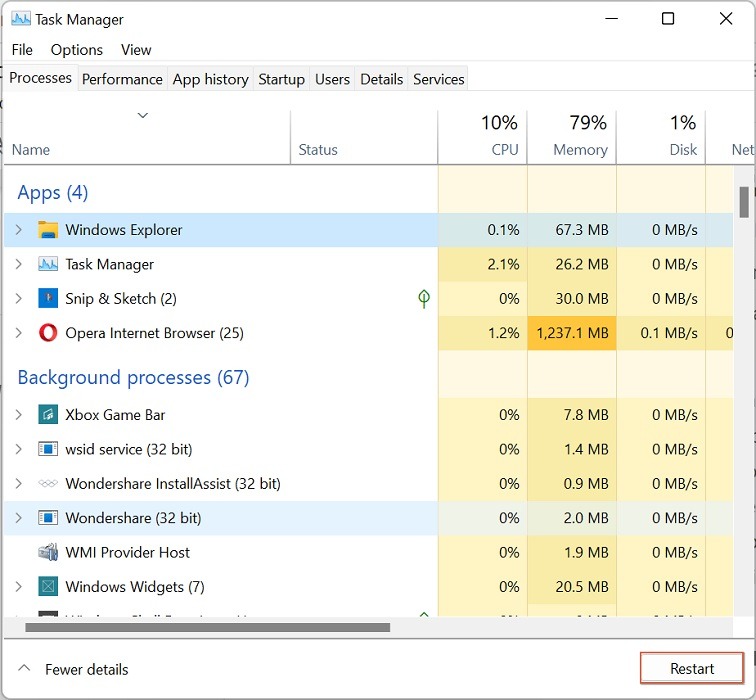The width and height of the screenshot is (756, 700).
Task: Switch to the Performance tab
Action: 122,79
